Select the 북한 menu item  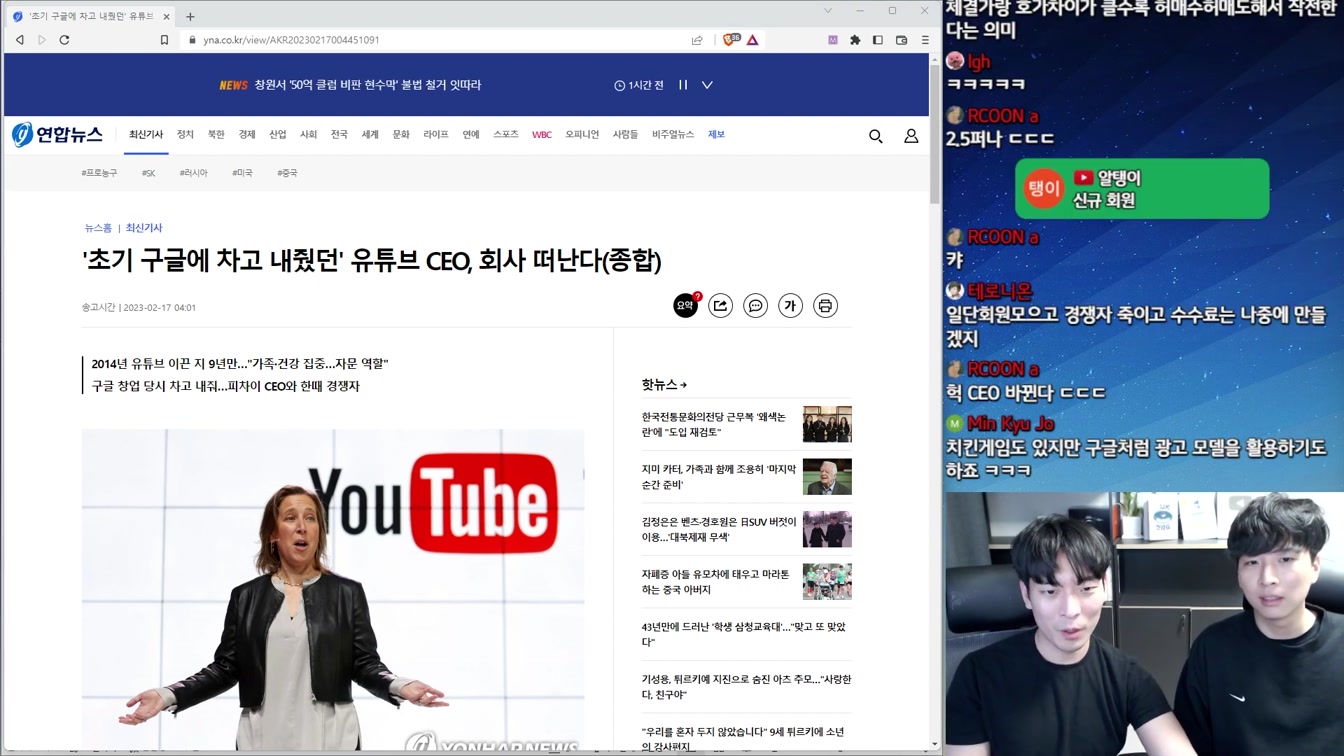[x=216, y=135]
